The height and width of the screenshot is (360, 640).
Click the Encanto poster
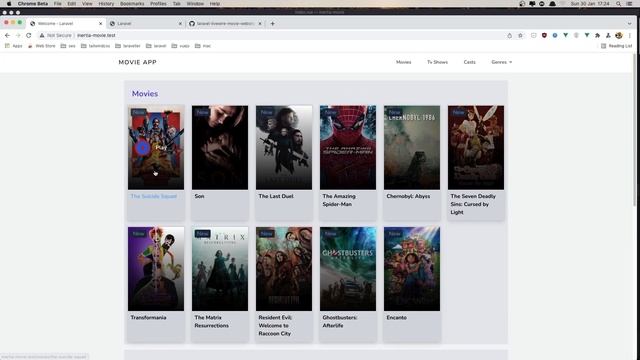click(x=412, y=269)
